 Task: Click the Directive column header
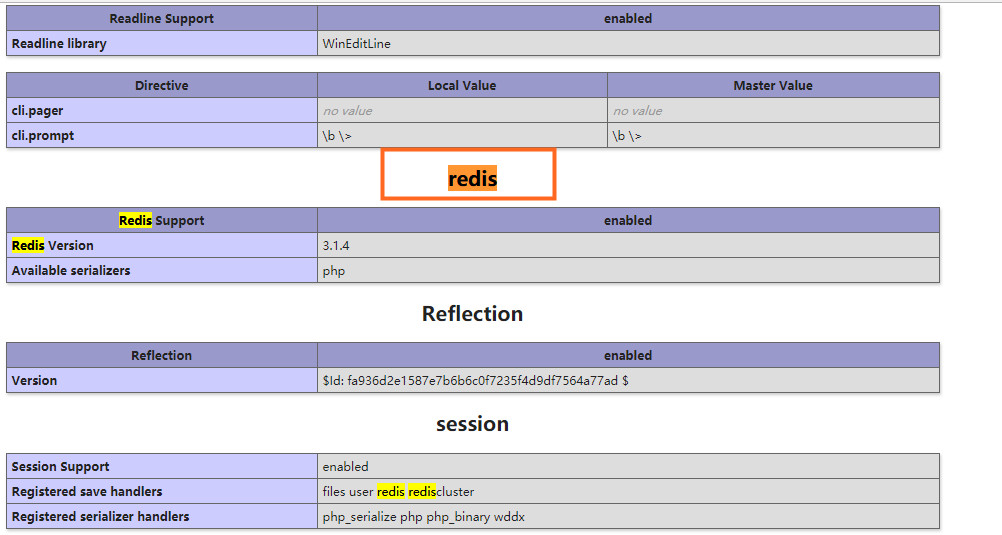pyautogui.click(x=161, y=86)
